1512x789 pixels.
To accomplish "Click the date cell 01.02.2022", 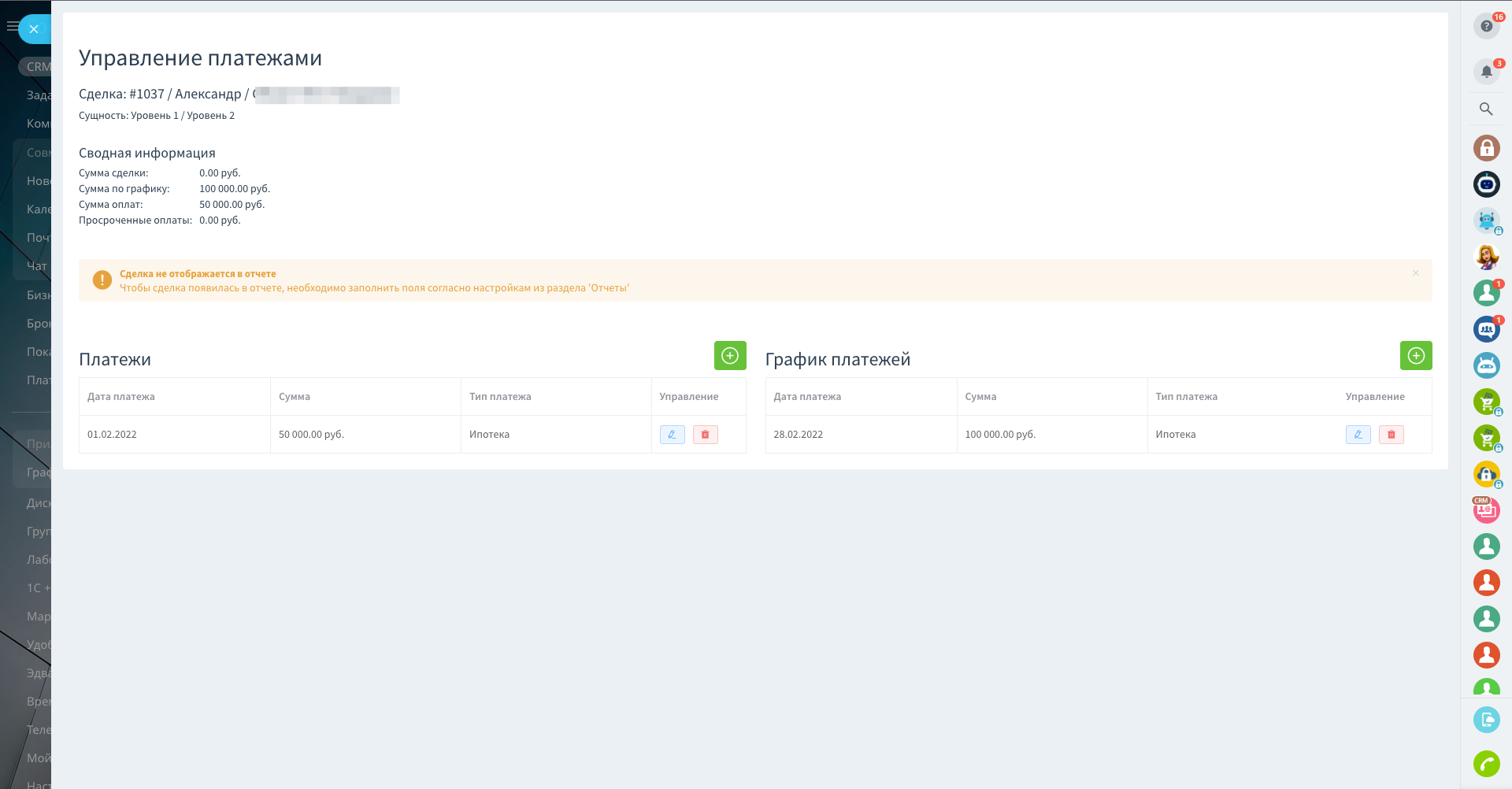I will 112,435.
